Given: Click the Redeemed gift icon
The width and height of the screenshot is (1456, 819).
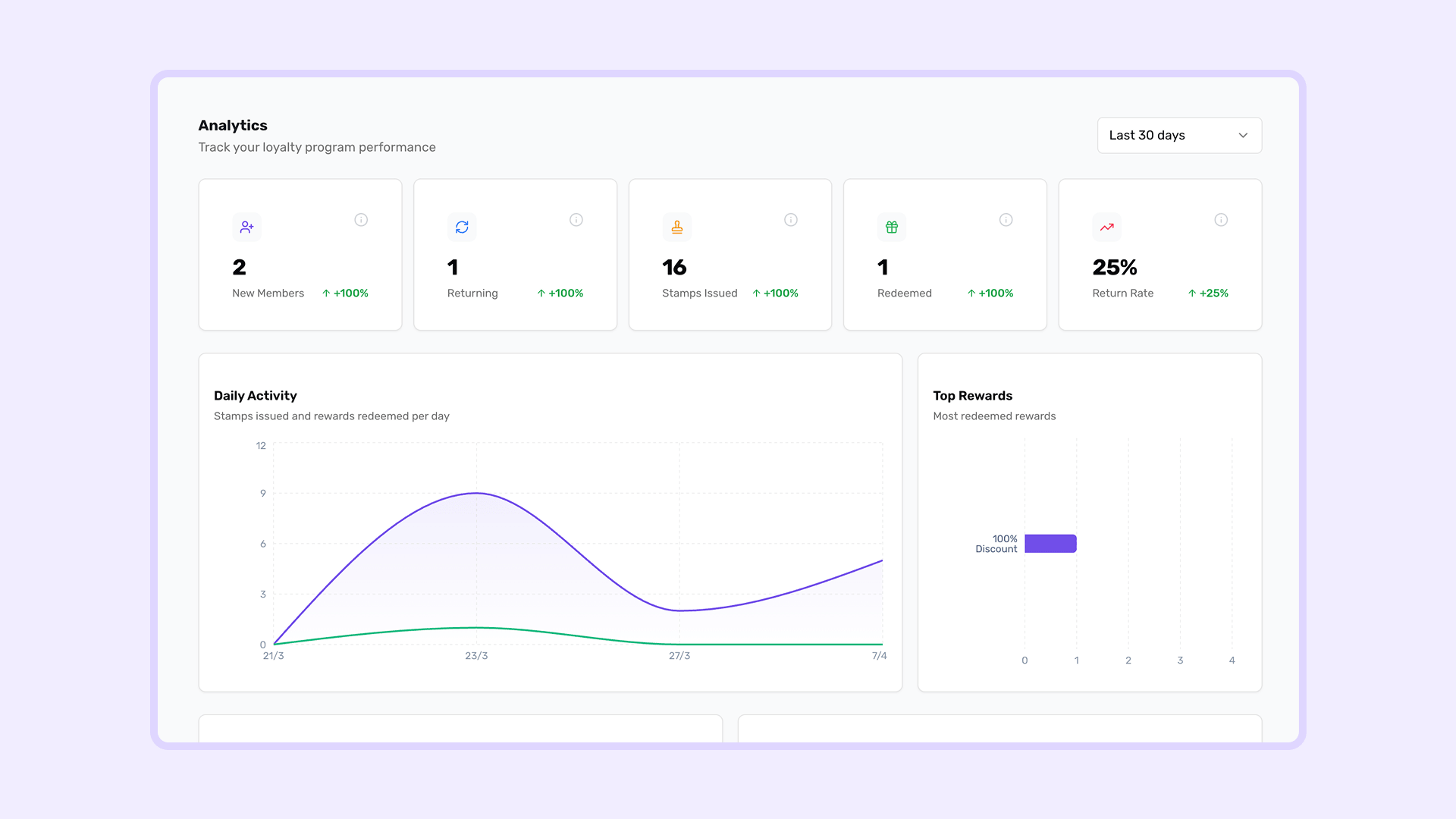Looking at the screenshot, I should coord(892,227).
